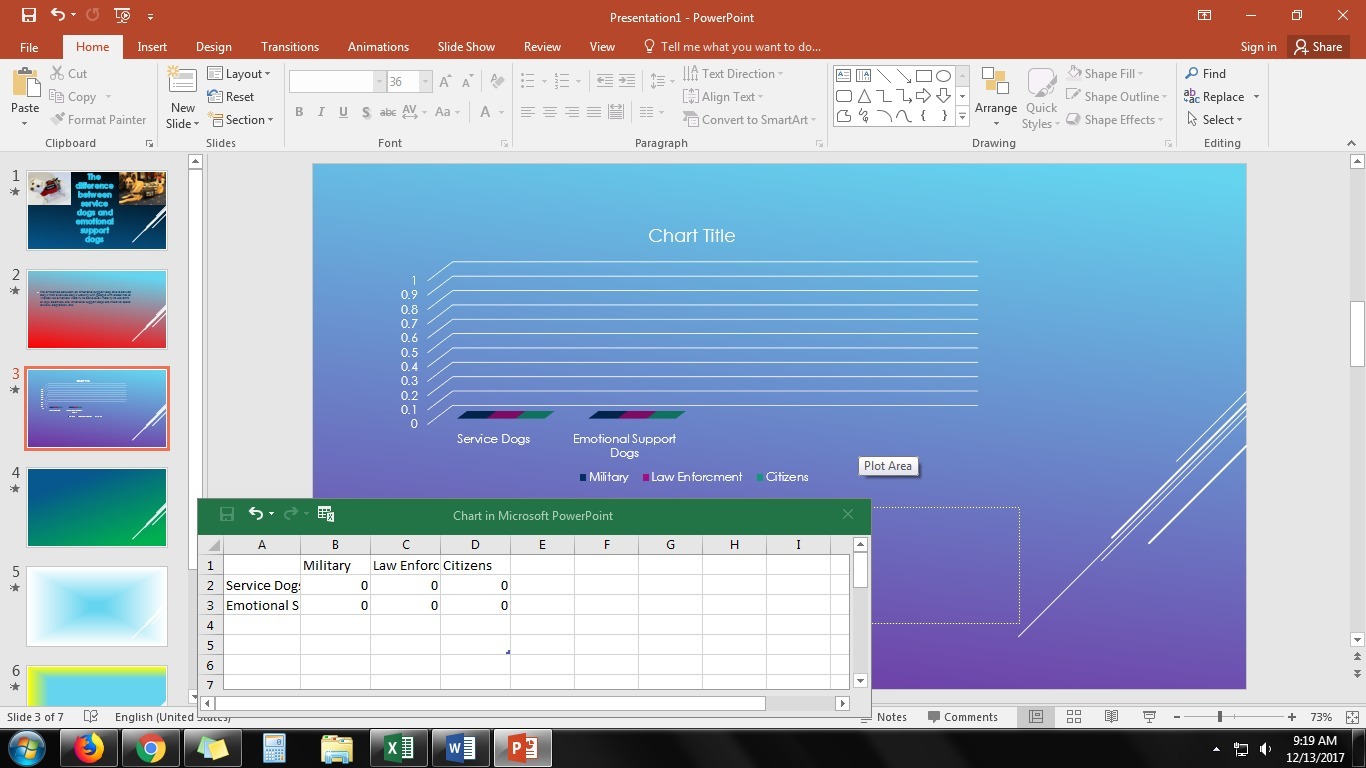
Task: Toggle Italic text formatting
Action: 321,112
